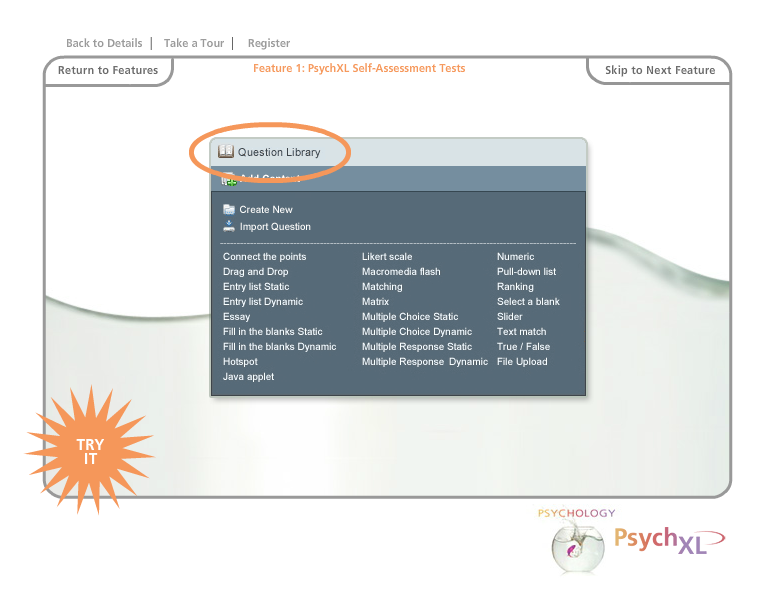Choose Entry list Dynamic
The image size is (775, 592).
263,301
